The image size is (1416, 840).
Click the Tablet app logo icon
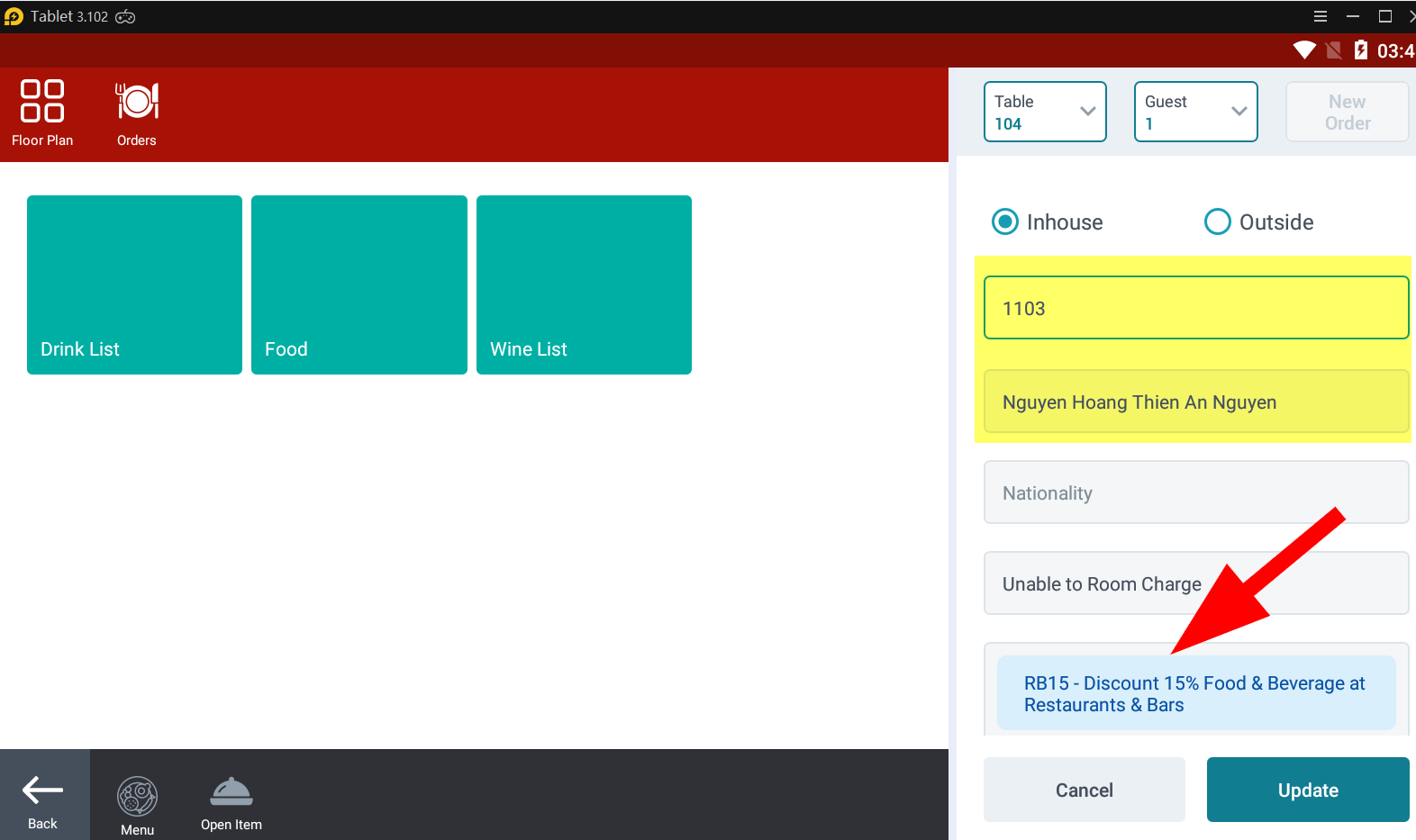[14, 17]
